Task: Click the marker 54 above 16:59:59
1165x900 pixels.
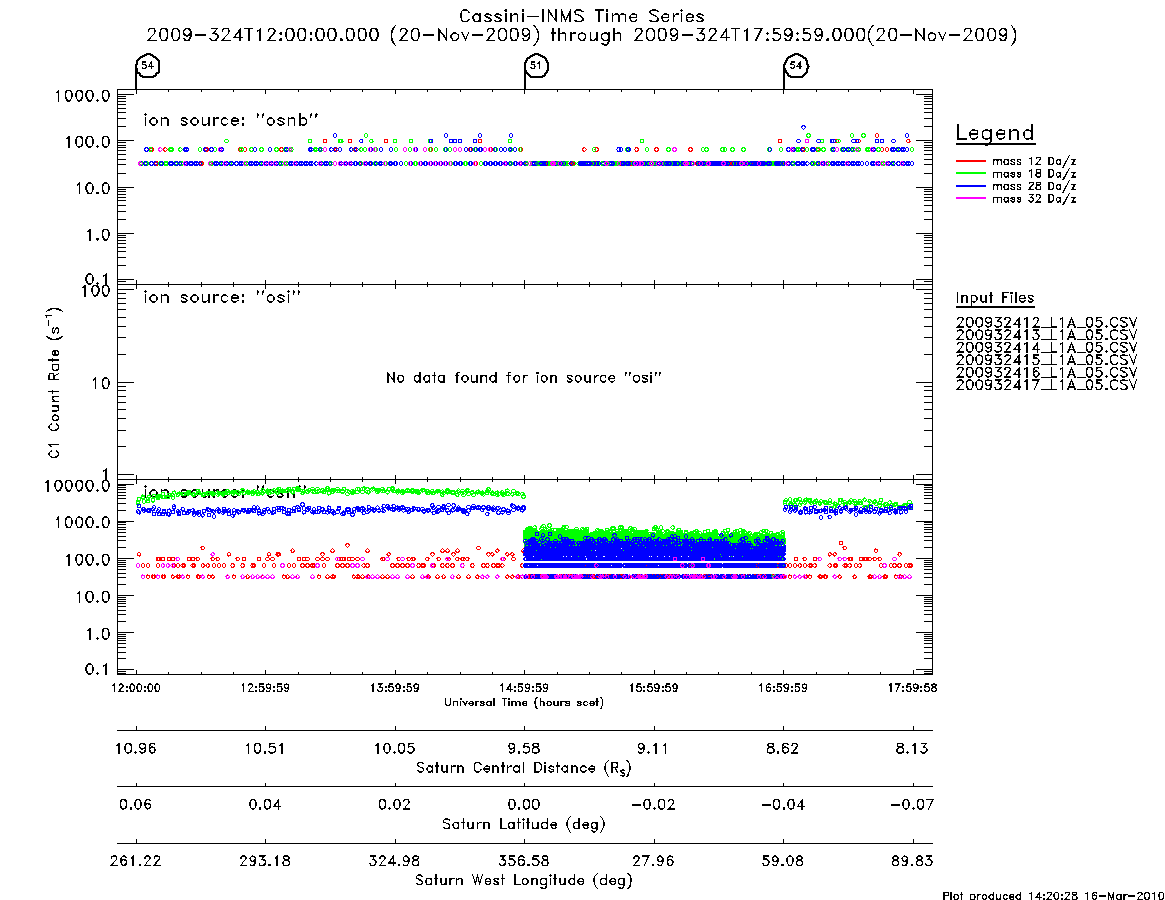Action: 796,65
